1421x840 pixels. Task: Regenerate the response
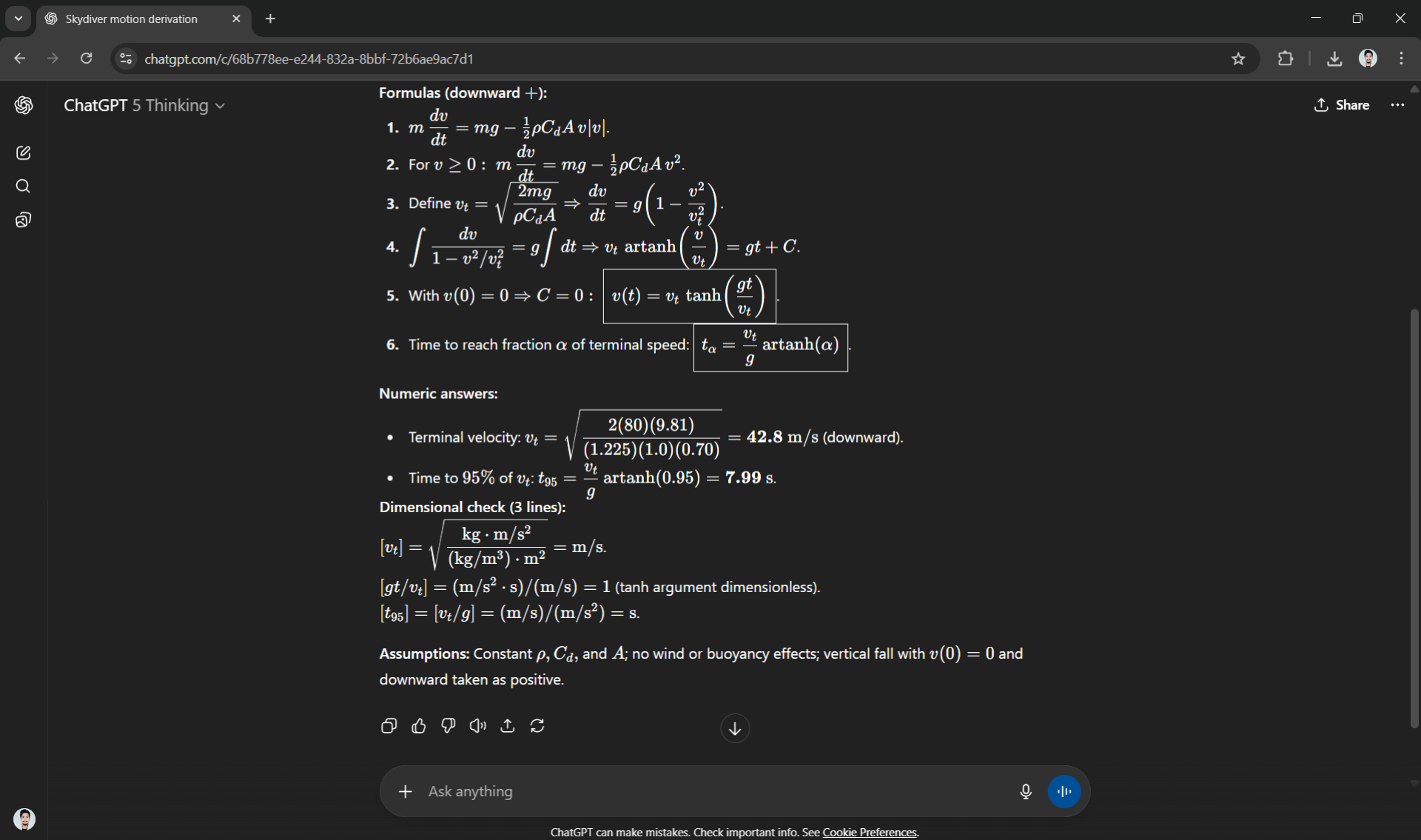537,726
